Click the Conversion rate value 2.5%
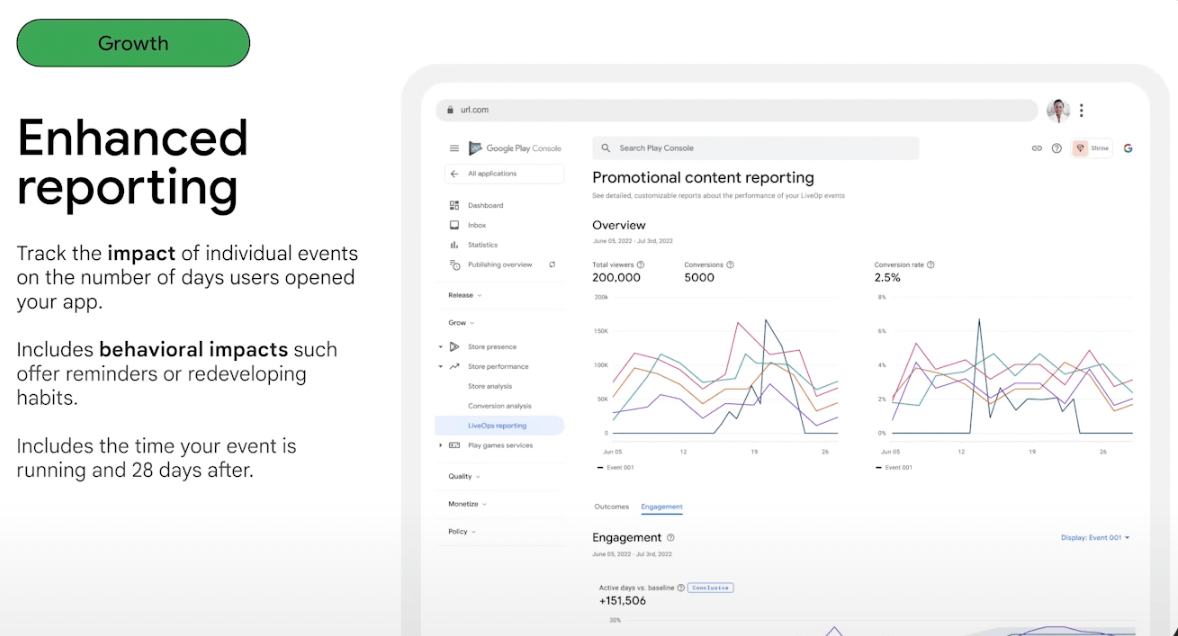This screenshot has width=1178, height=636. (887, 278)
